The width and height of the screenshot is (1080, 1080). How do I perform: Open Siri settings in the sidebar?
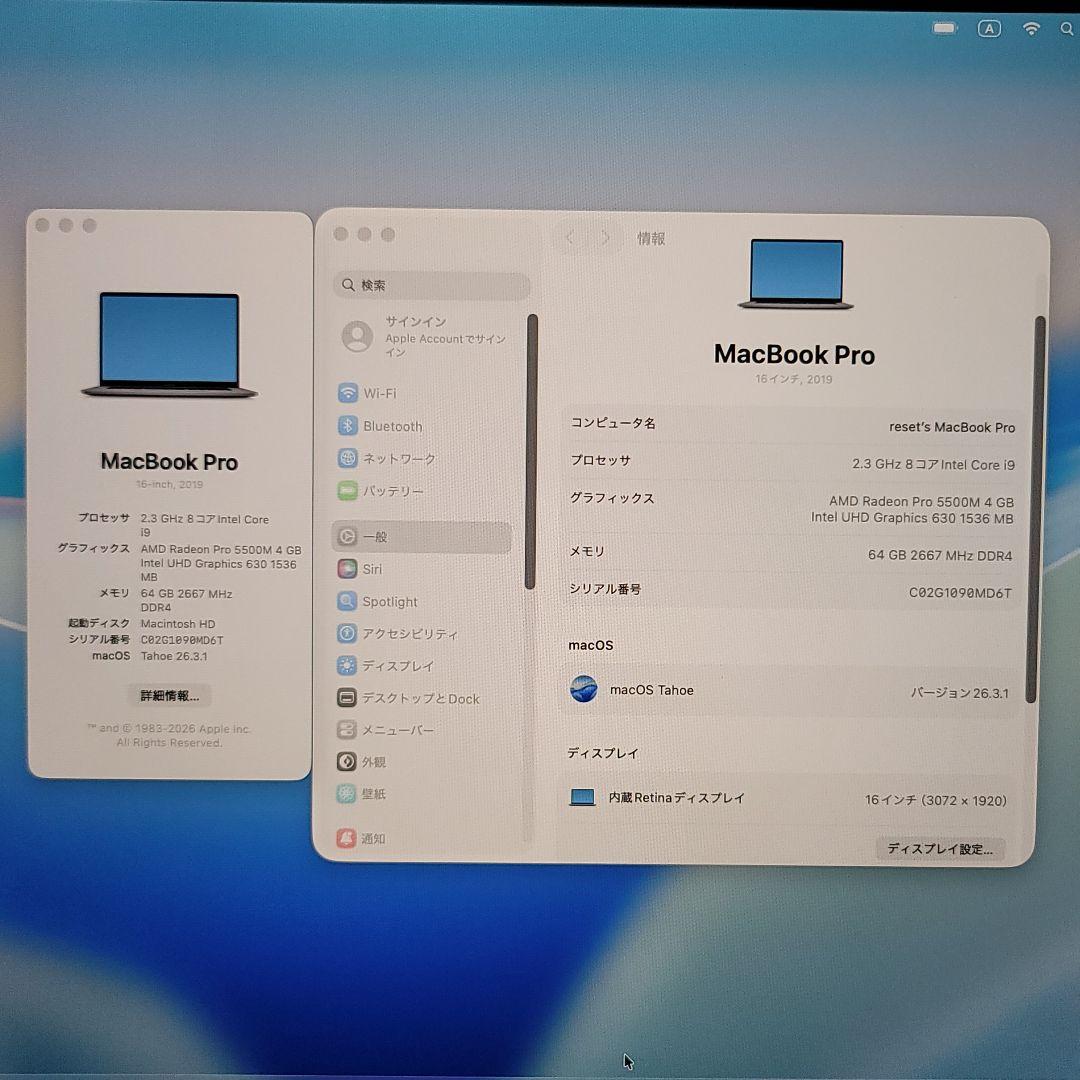click(360, 569)
